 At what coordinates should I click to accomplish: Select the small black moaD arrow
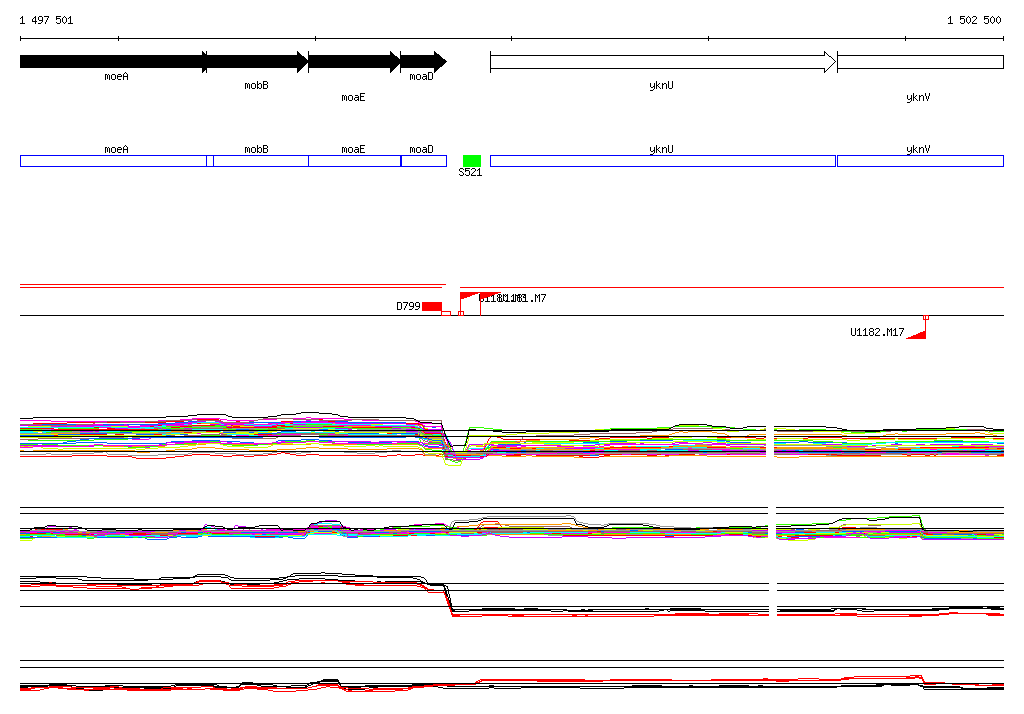tap(423, 62)
